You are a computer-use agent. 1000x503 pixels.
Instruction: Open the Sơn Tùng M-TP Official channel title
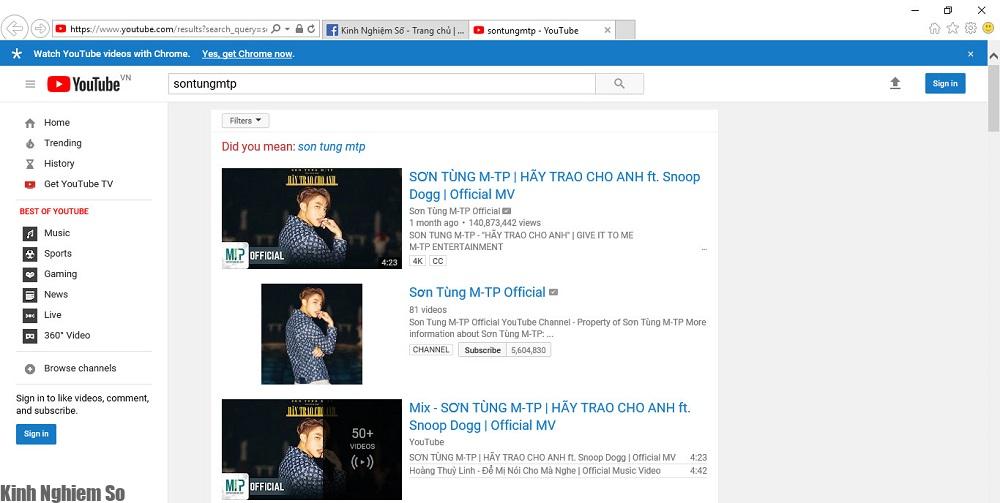477,293
